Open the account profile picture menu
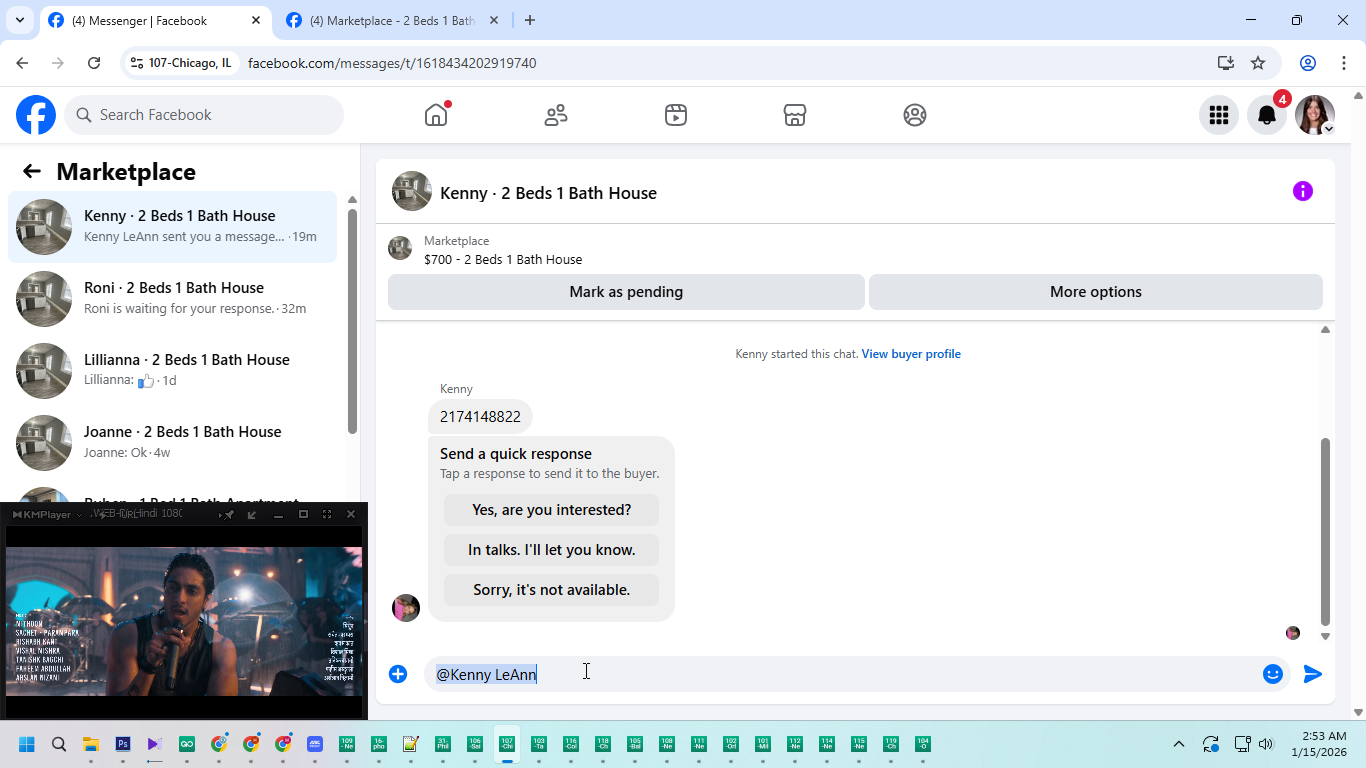 pyautogui.click(x=1315, y=115)
